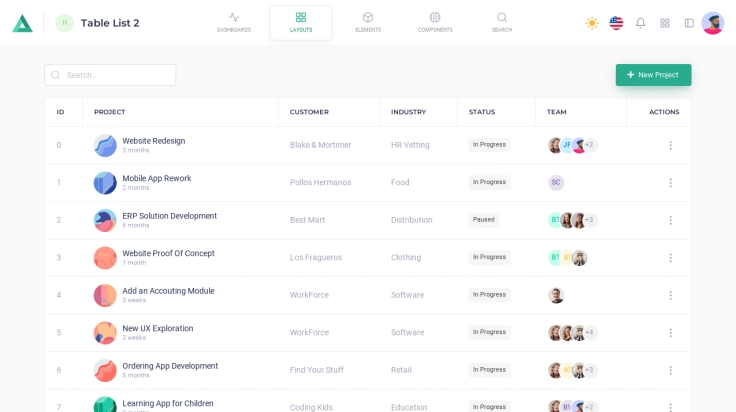Open the Search icon in top navigation

[502, 22]
